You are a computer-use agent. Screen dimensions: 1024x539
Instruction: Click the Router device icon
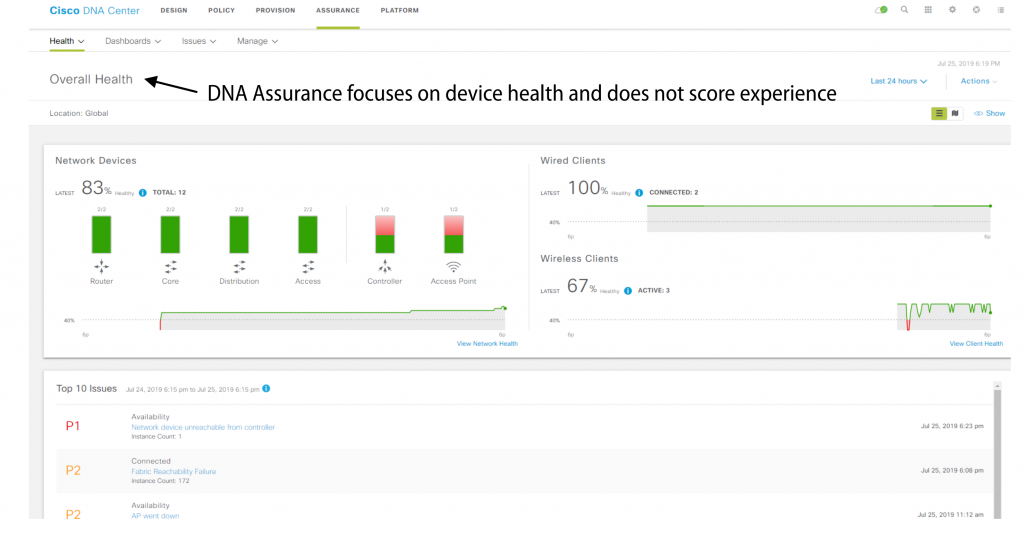pos(101,267)
